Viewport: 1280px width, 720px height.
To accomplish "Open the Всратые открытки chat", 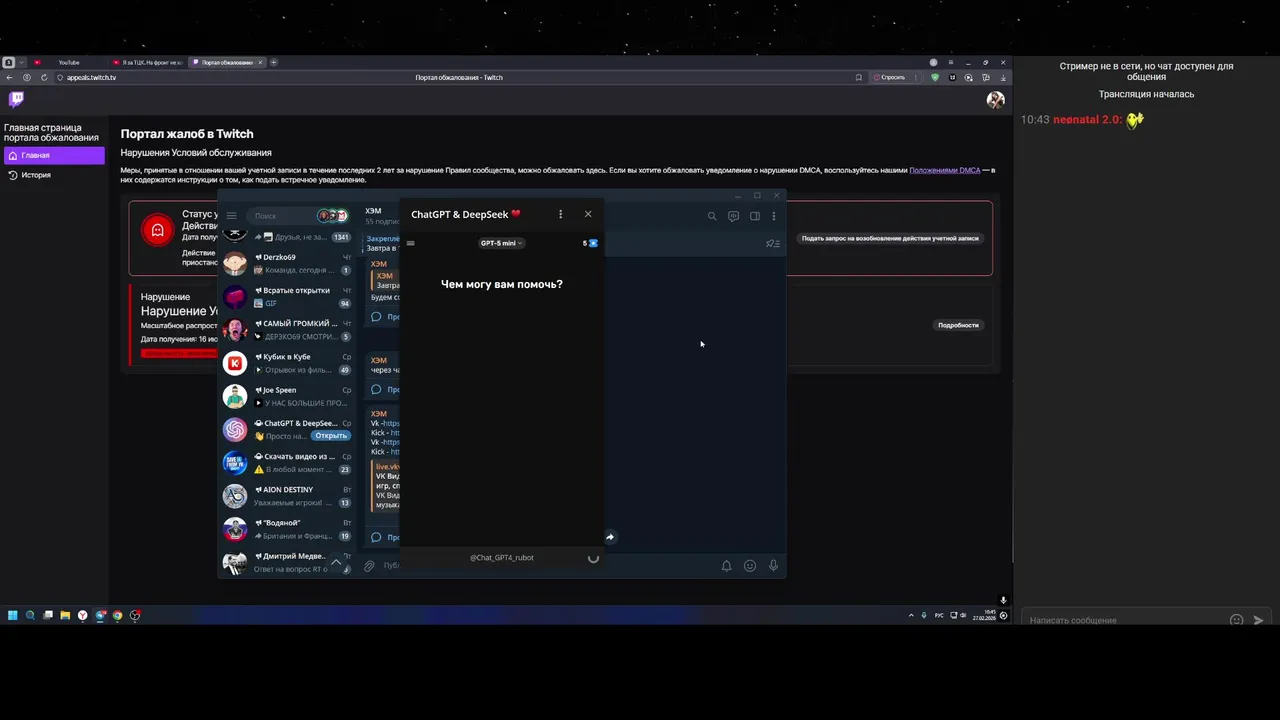I will point(287,297).
